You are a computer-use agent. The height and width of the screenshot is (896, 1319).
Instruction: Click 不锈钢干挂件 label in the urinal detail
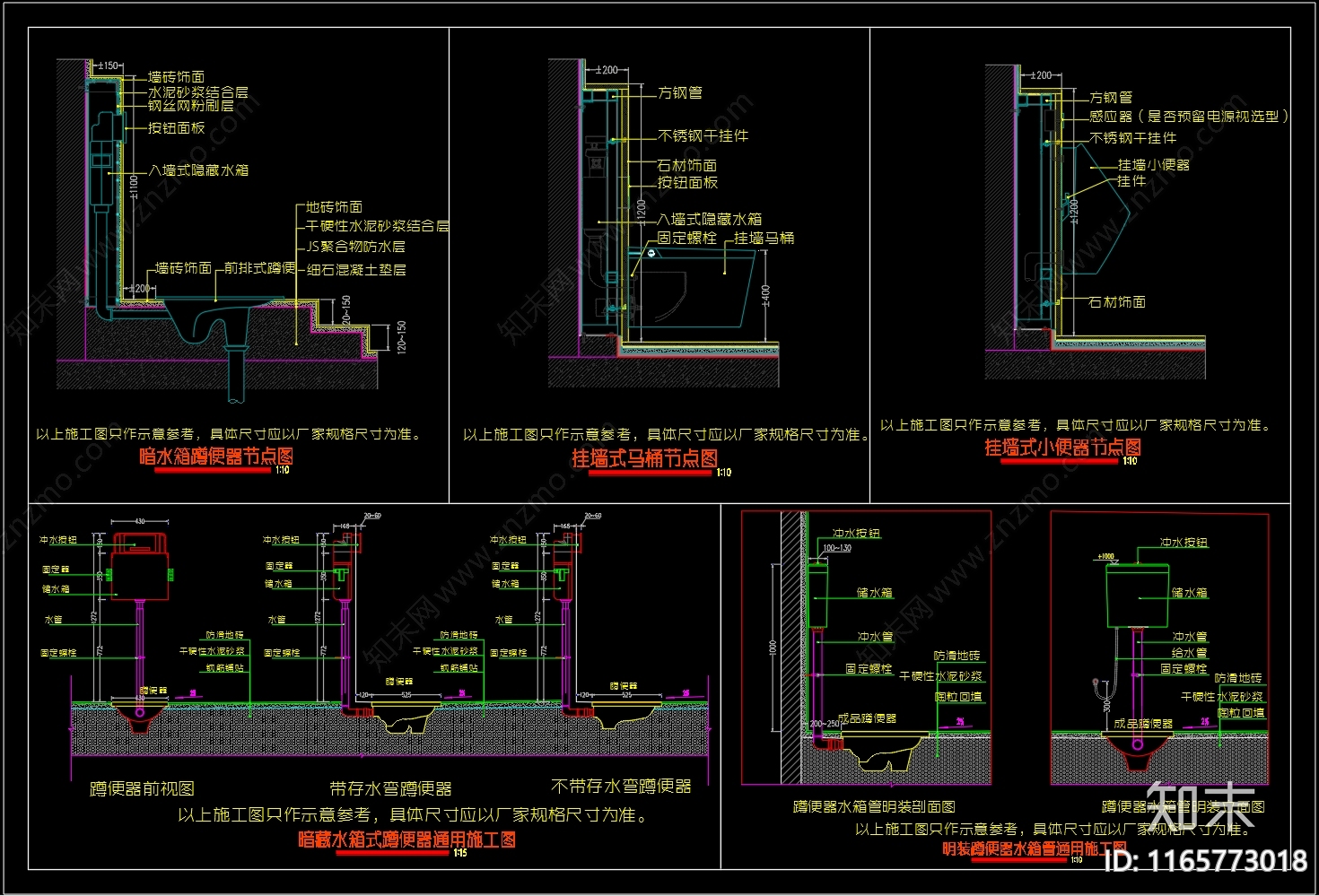pyautogui.click(x=1133, y=138)
